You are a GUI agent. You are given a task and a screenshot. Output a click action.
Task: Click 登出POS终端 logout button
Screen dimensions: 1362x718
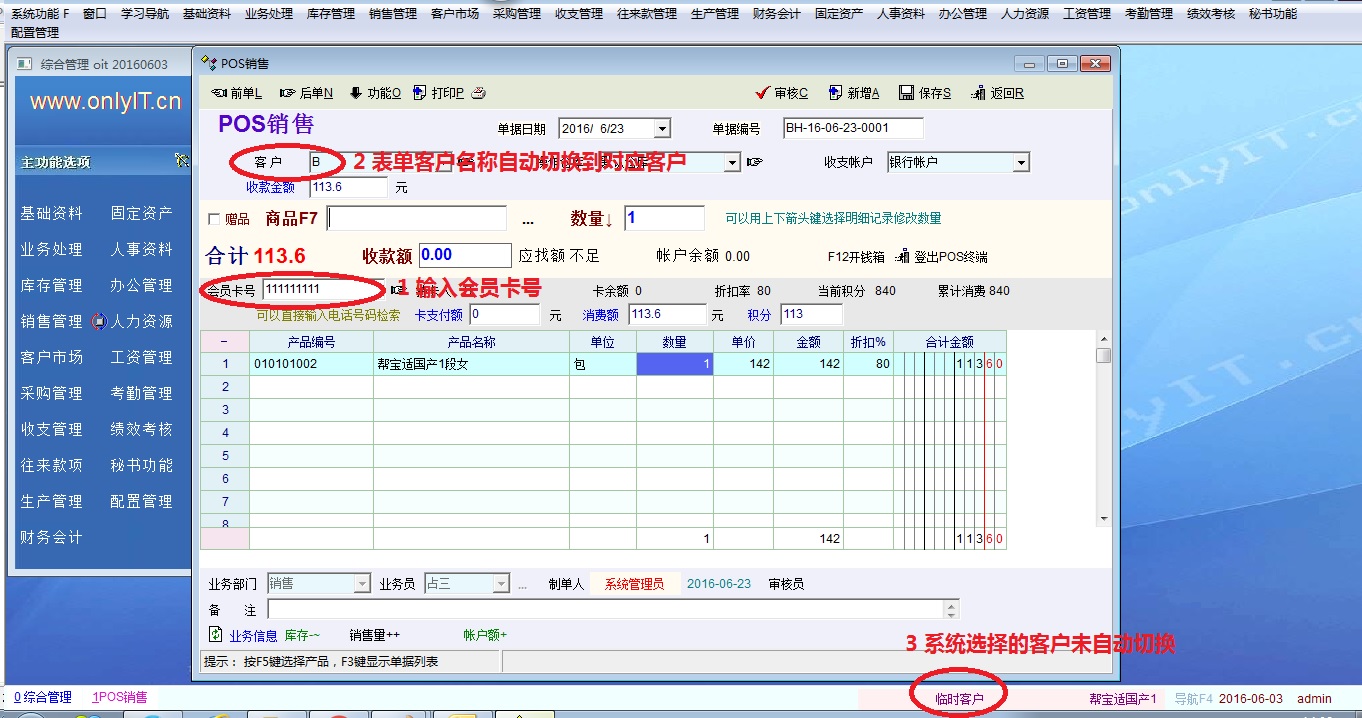pos(941,257)
